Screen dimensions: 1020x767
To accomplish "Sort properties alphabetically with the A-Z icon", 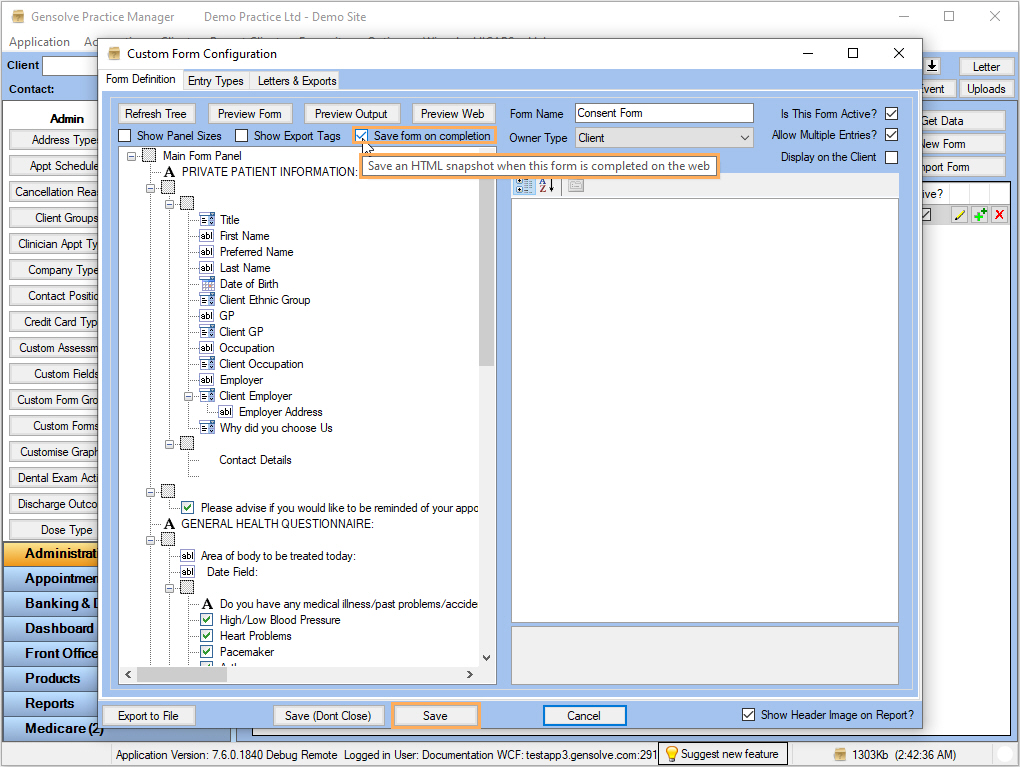I will coord(543,185).
